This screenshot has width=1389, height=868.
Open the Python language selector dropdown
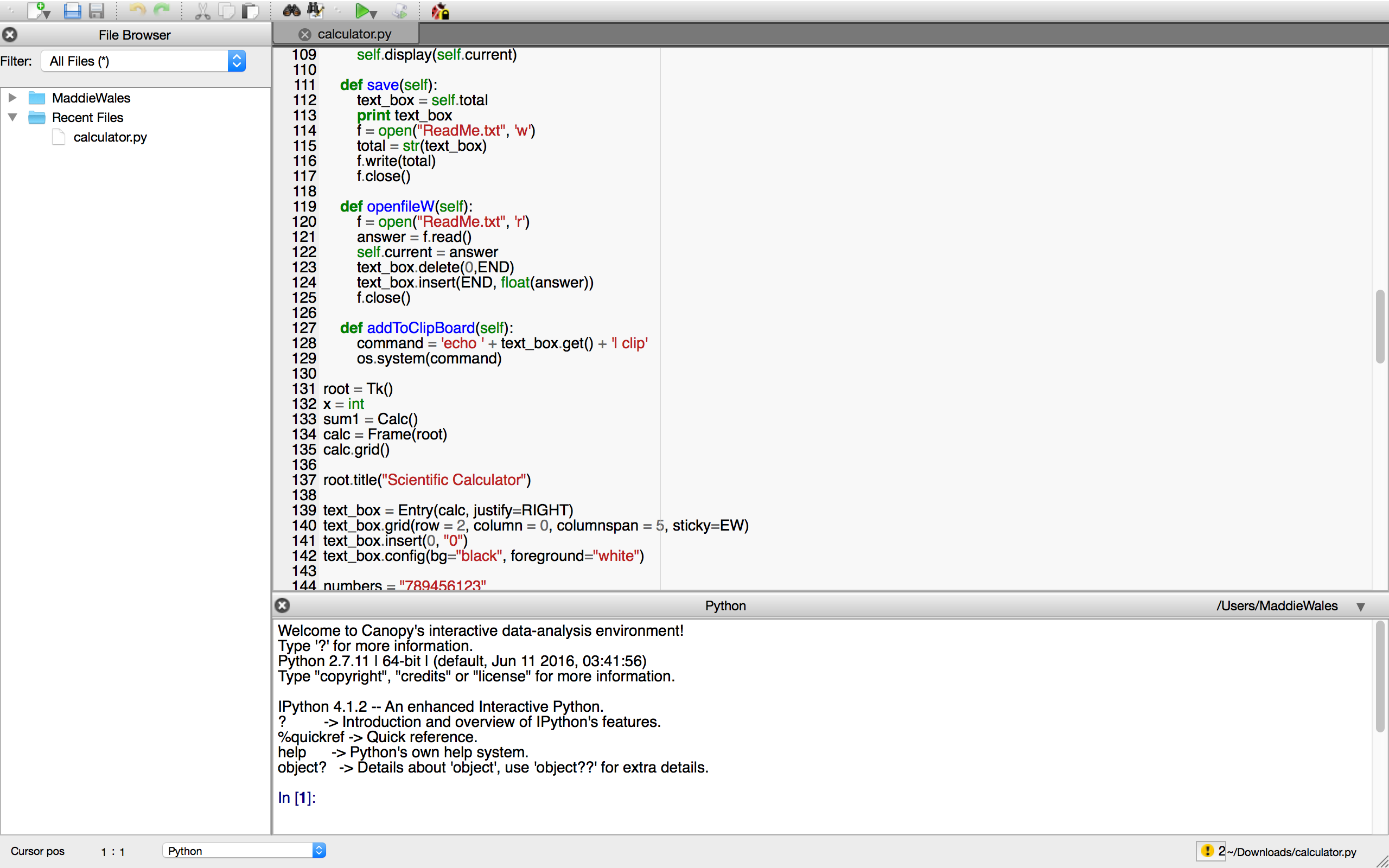coord(244,850)
